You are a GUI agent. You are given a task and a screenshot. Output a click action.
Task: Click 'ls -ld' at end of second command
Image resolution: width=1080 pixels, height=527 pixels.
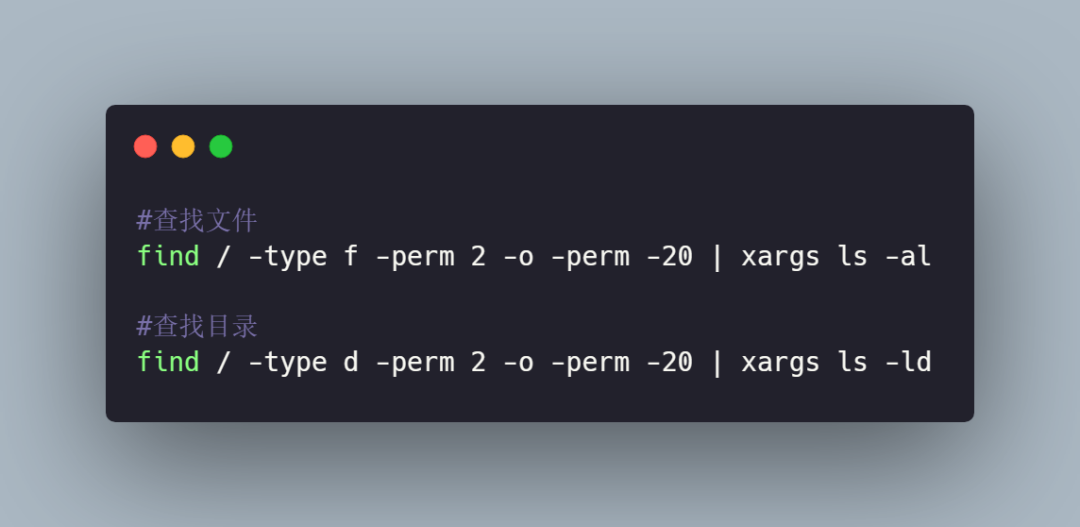coord(884,362)
